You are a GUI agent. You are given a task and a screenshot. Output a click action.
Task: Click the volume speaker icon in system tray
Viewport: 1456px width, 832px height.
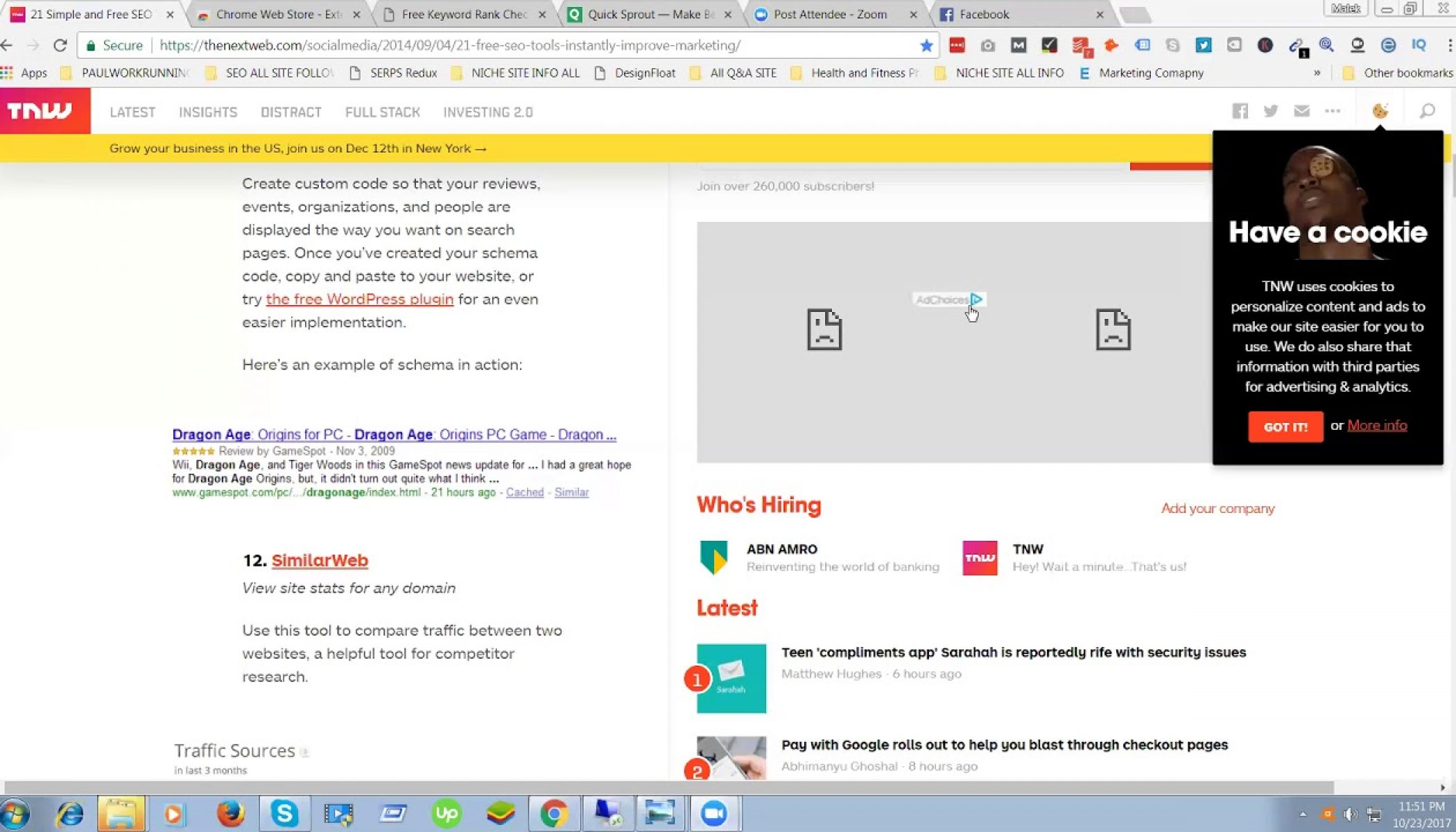(x=1350, y=814)
